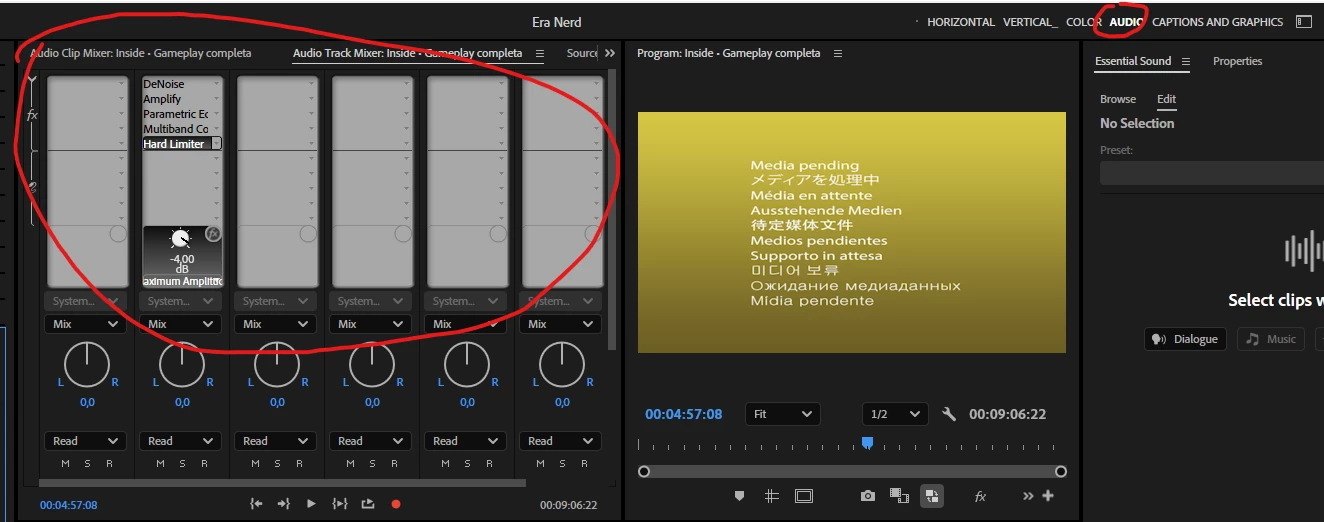Click blue Program monitor timecode 00:04:57:08
The height and width of the screenshot is (522, 1324).
coord(683,414)
